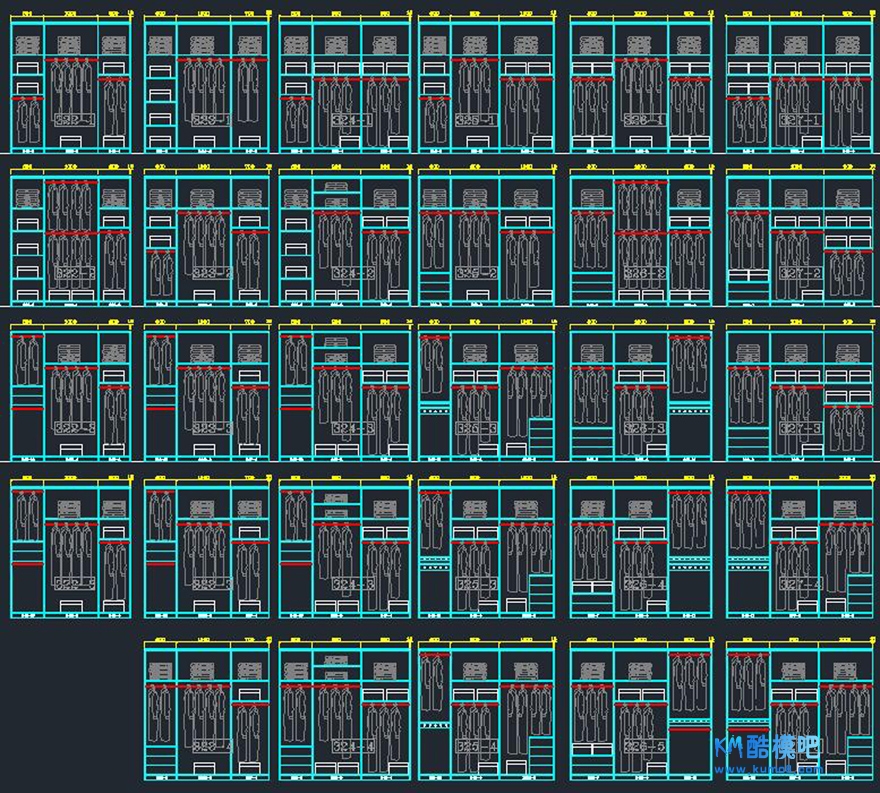
Task: Select the wardrobe layout labeled 322-1
Action: tap(71, 120)
